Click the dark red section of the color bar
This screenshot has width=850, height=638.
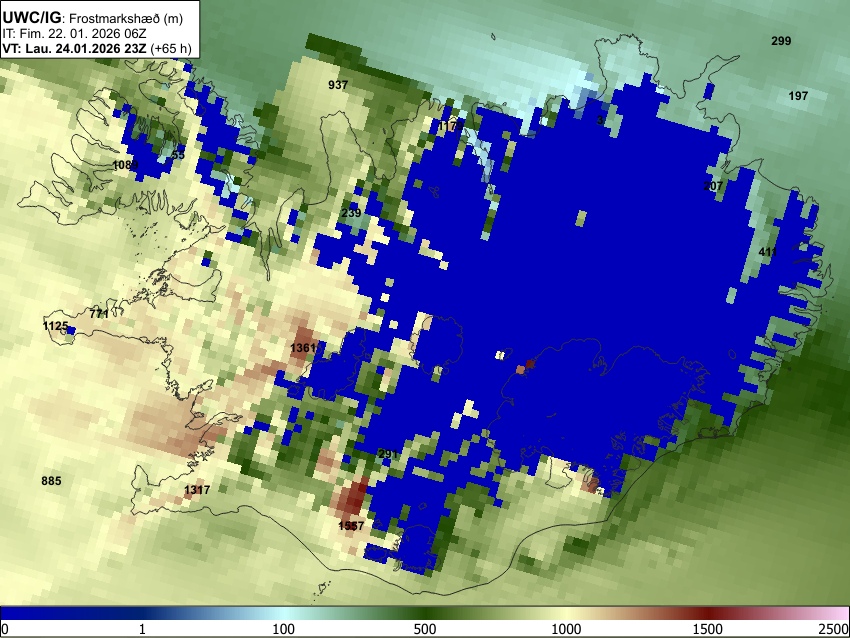click(708, 614)
